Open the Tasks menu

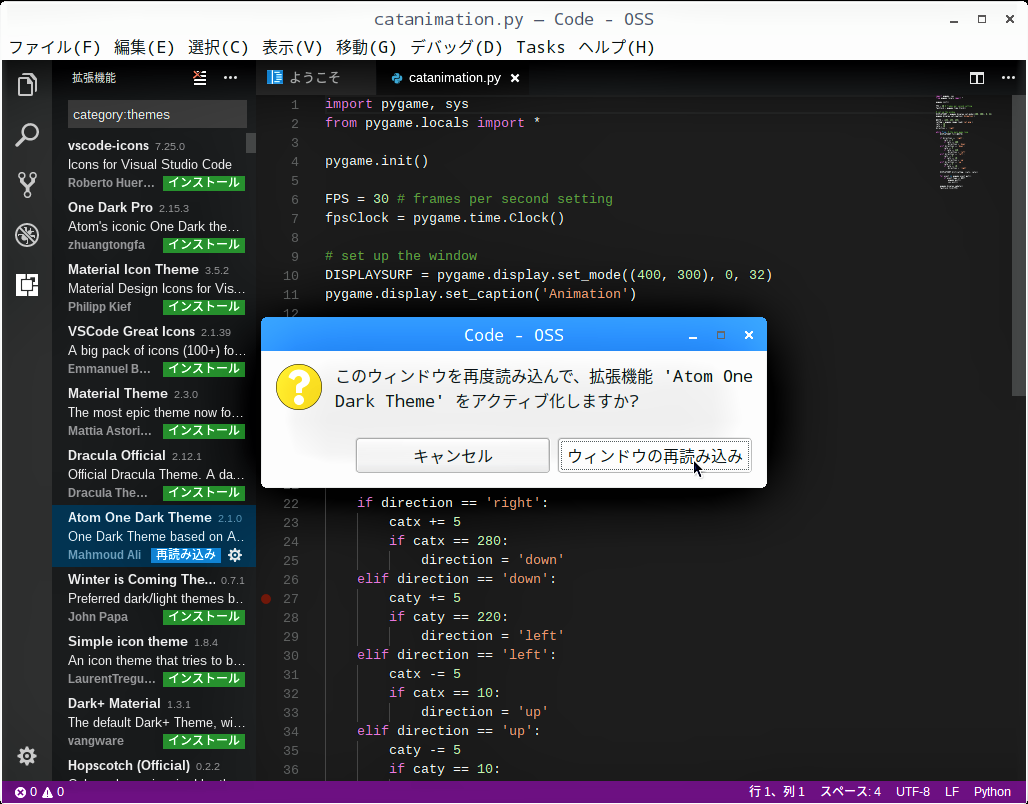tap(540, 47)
